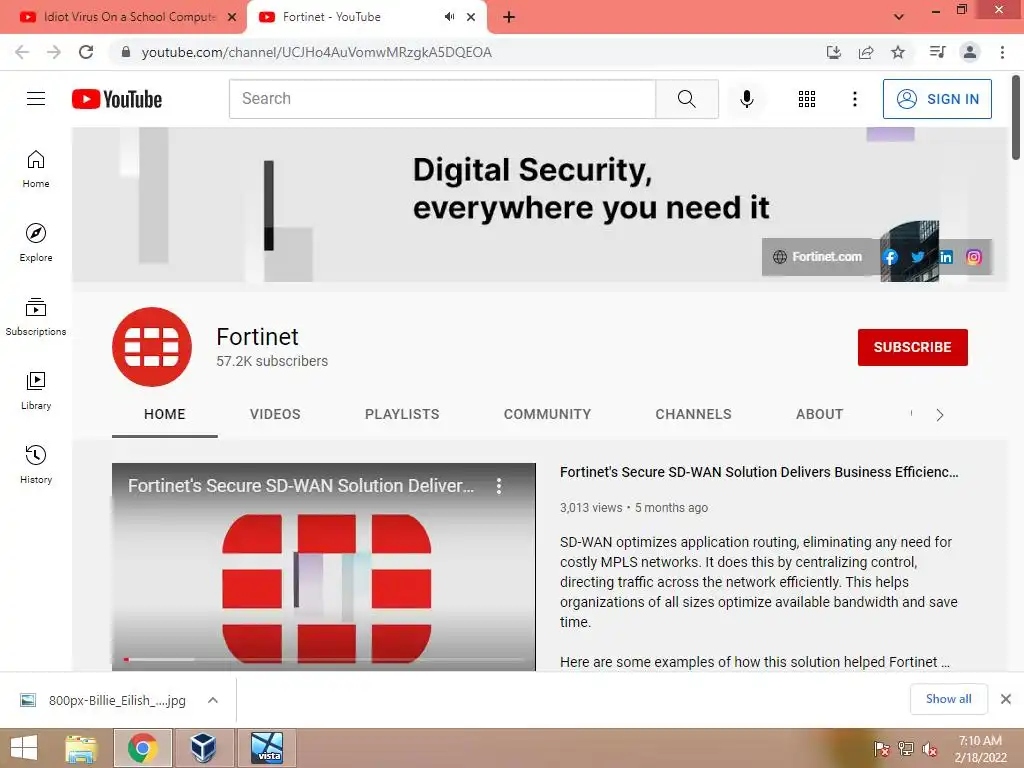Bookmark this page with star icon
Viewport: 1024px width, 768px height.
[898, 52]
